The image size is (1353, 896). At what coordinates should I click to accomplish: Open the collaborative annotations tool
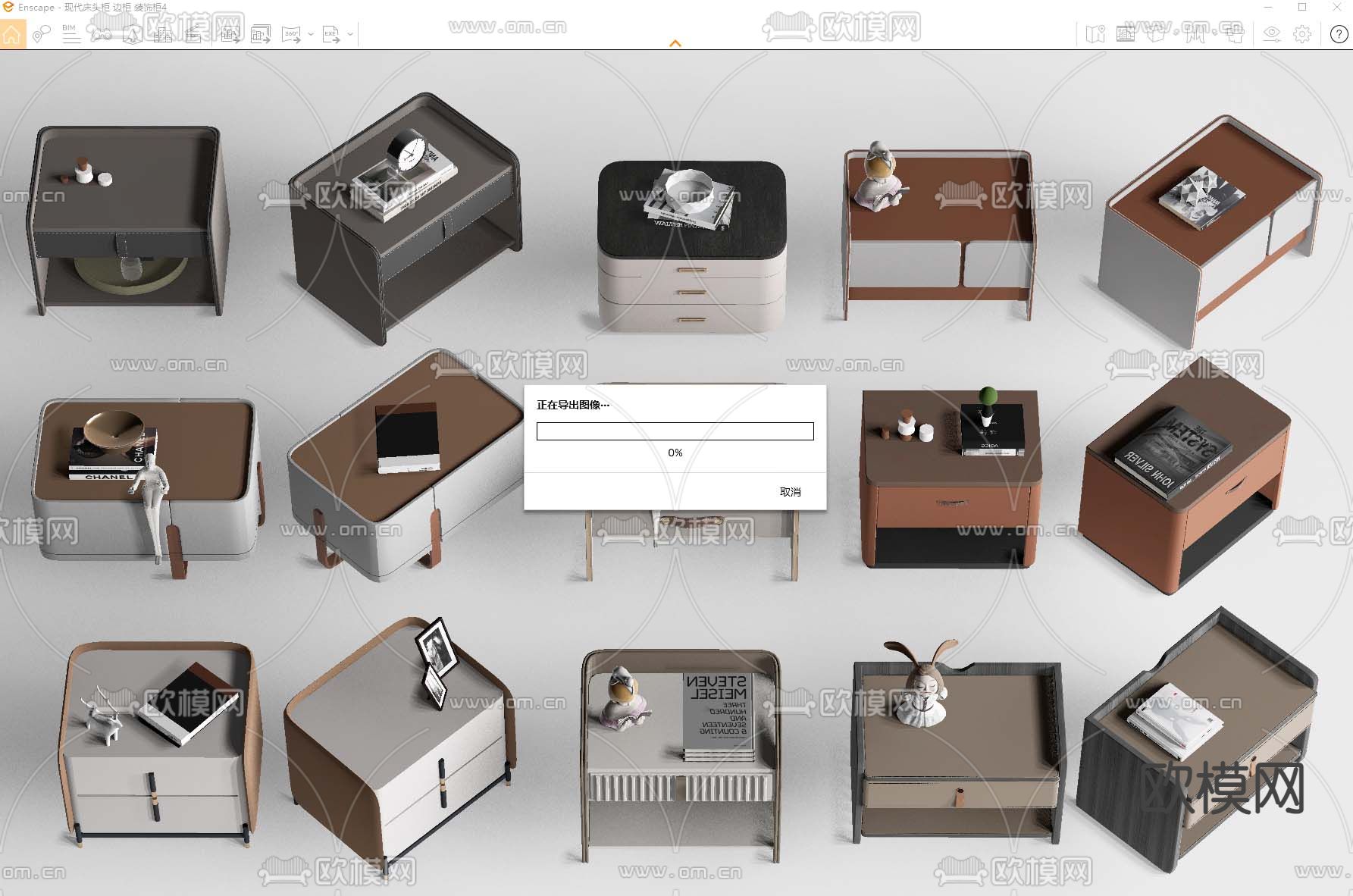(42, 34)
